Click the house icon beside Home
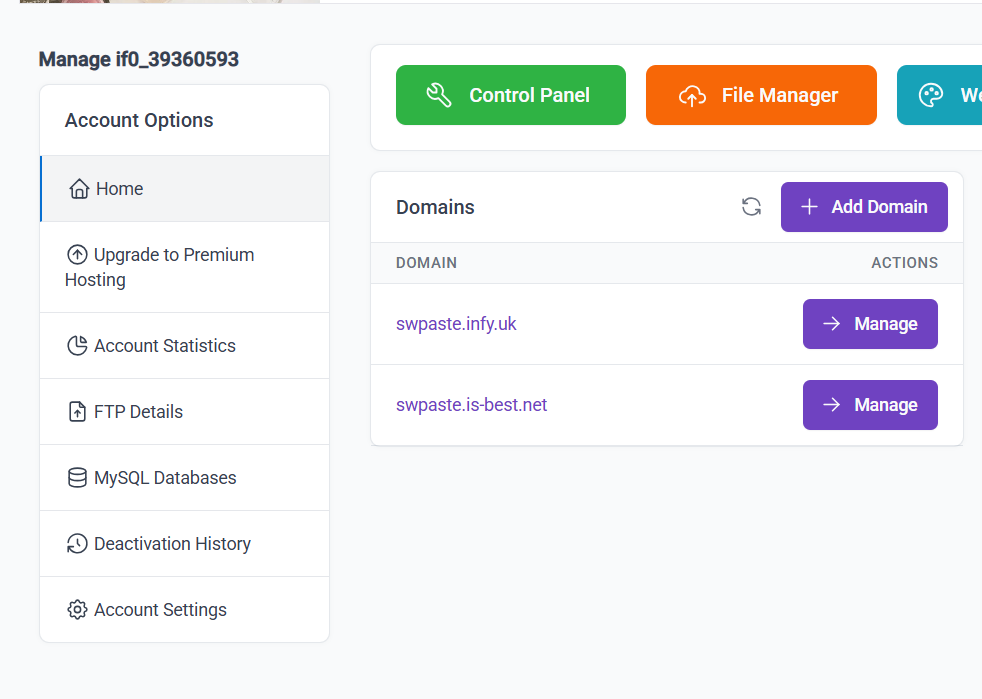 (x=79, y=189)
